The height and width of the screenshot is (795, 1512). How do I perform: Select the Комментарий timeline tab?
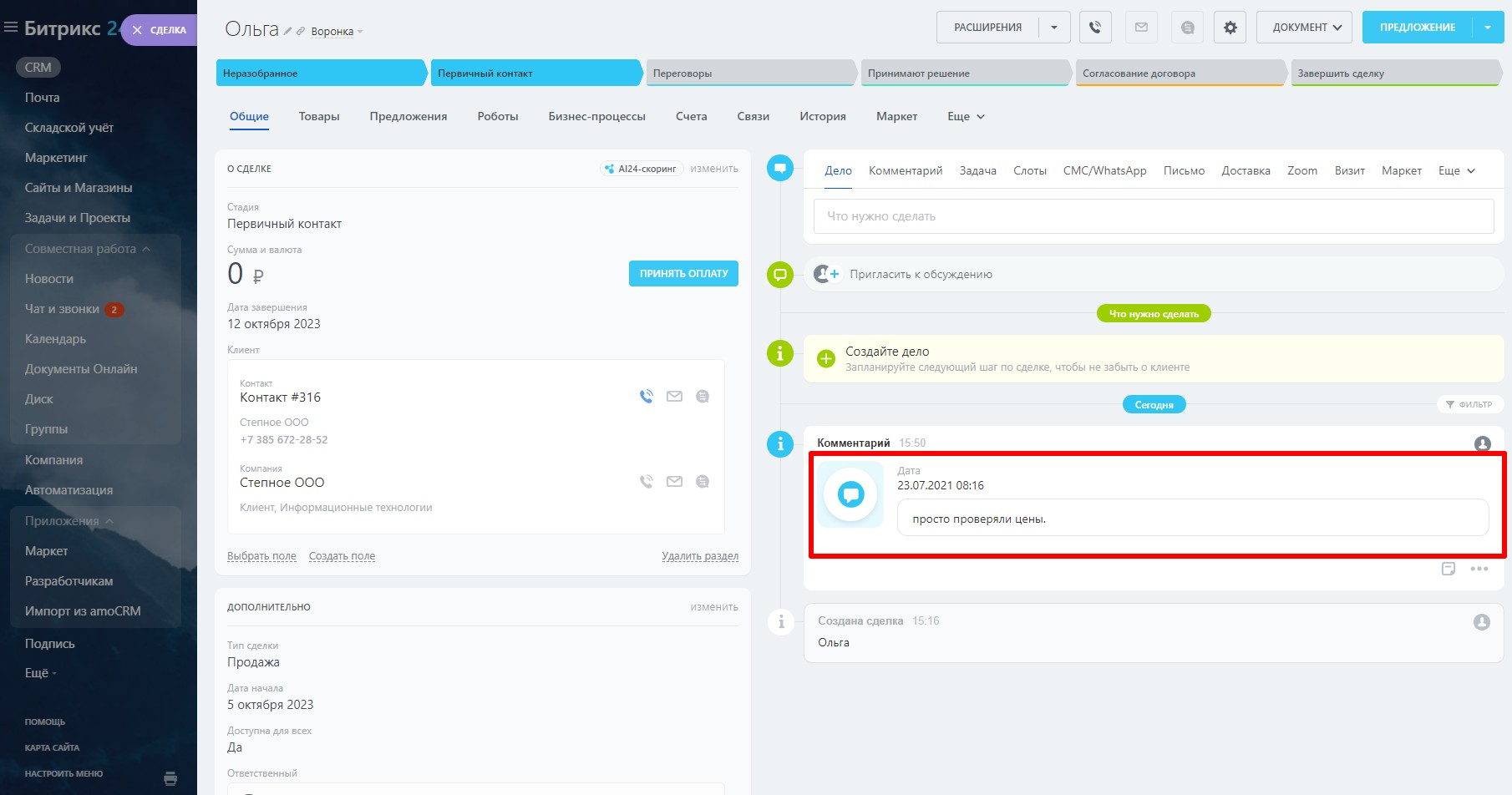pyautogui.click(x=906, y=171)
